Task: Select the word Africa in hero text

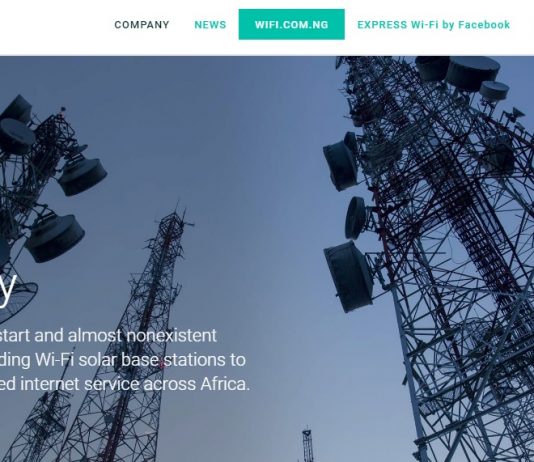Action: click(x=225, y=384)
